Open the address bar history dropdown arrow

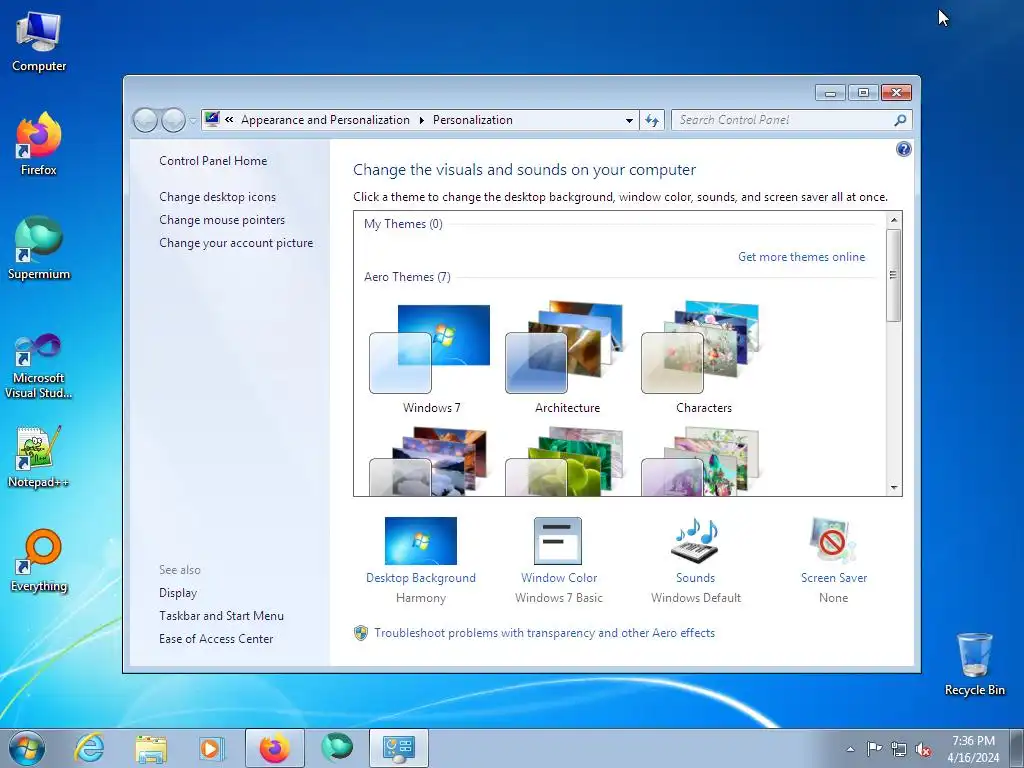coord(629,120)
